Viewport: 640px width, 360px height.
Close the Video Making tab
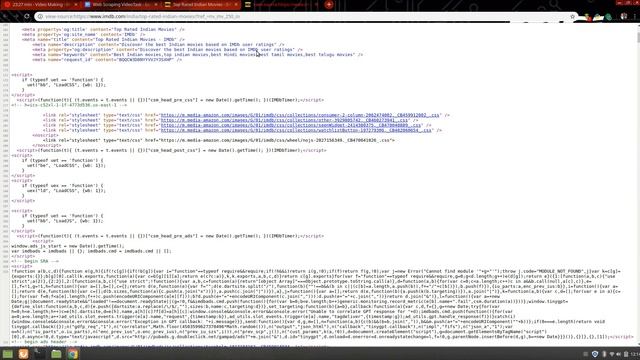coord(76,4)
